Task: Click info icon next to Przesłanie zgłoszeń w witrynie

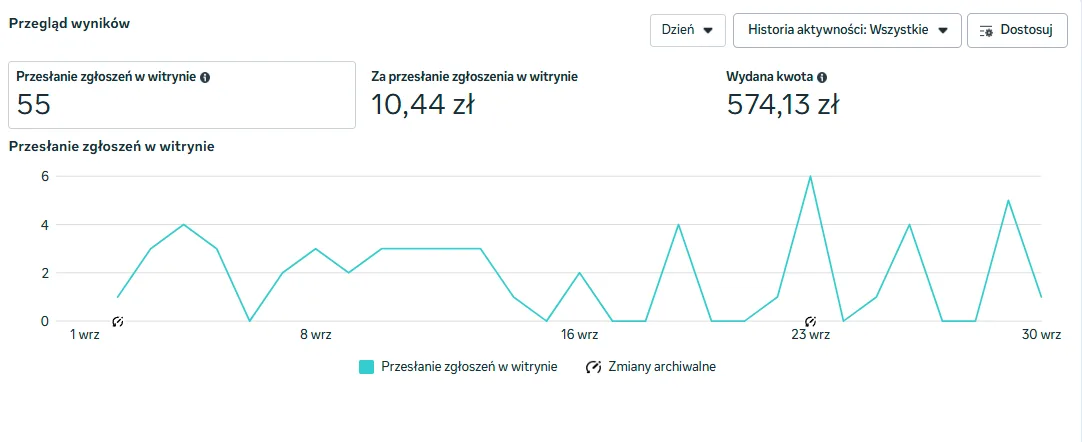Action: tap(205, 77)
